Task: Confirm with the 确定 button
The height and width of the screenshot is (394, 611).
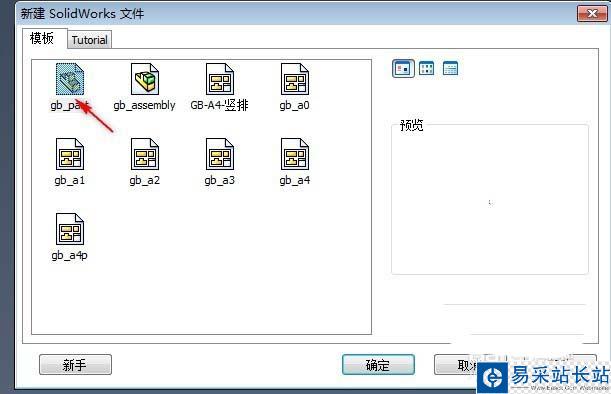Action: click(x=378, y=365)
